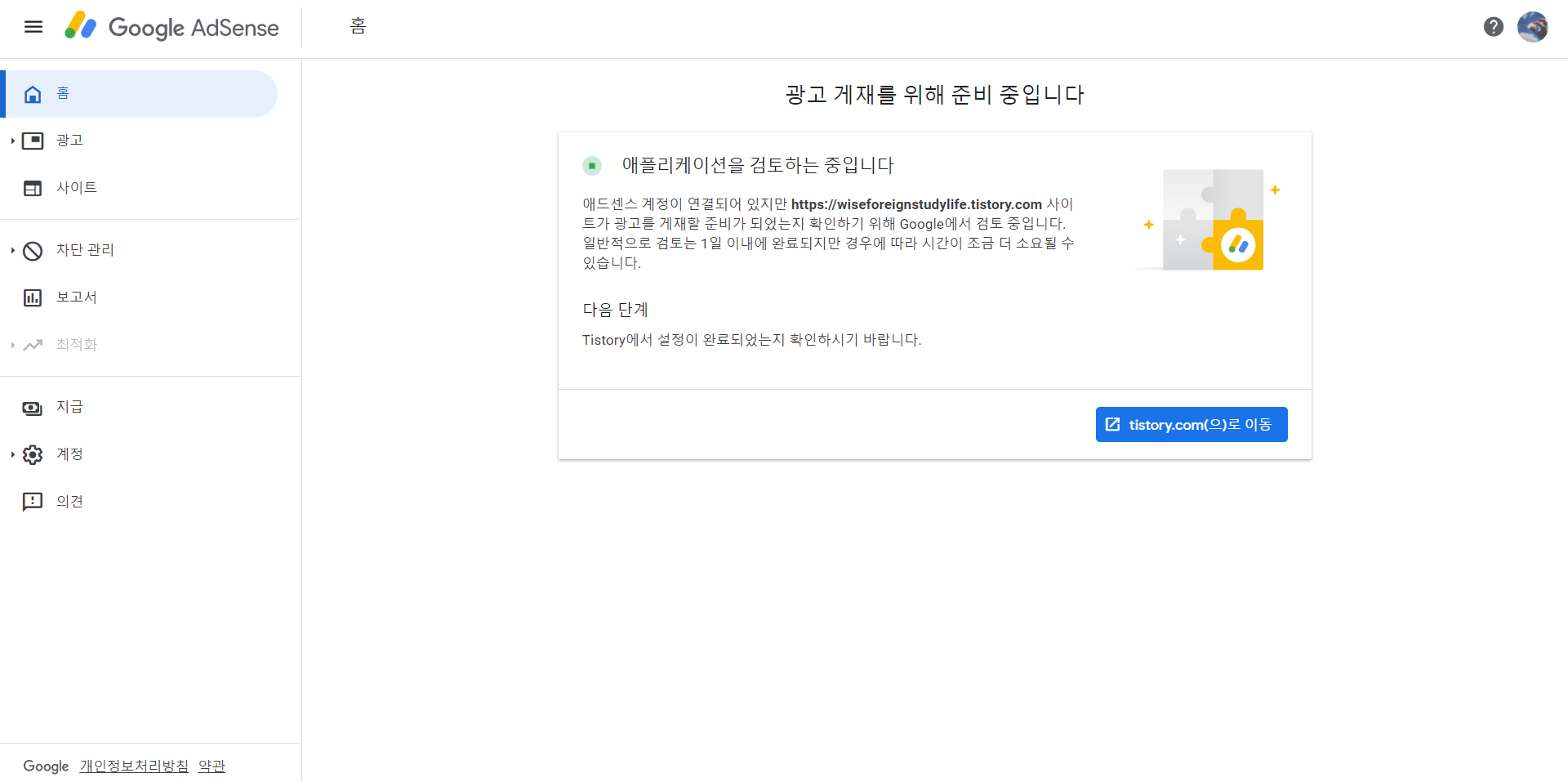Expand the 계정 menu arrow
Screen dimensions: 1568x782
click(x=12, y=454)
